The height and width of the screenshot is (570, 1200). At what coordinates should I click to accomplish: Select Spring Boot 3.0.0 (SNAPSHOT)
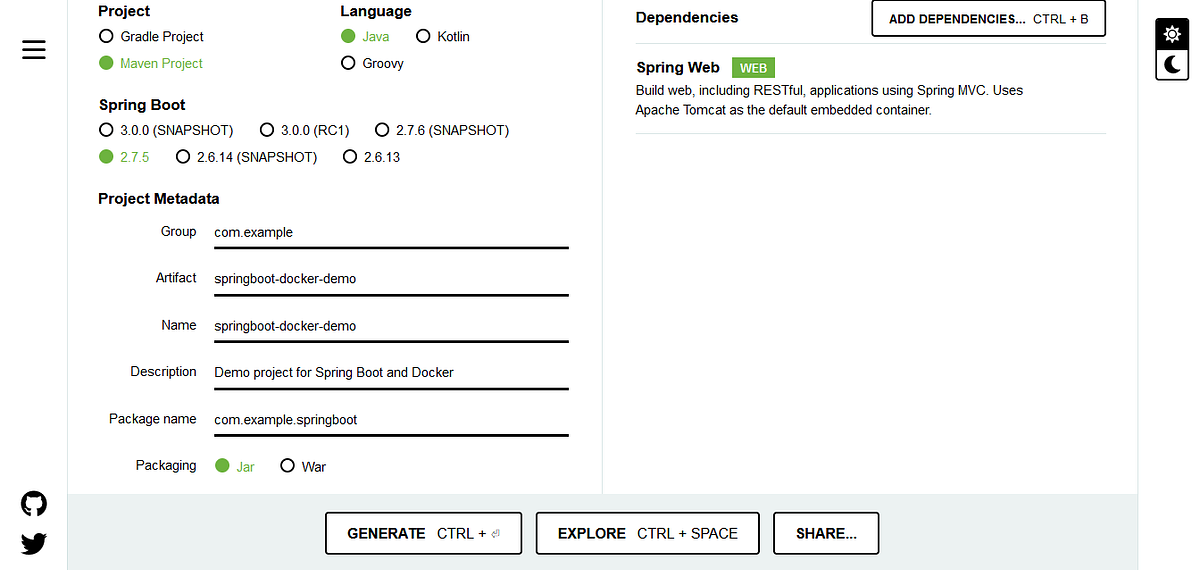(166, 130)
